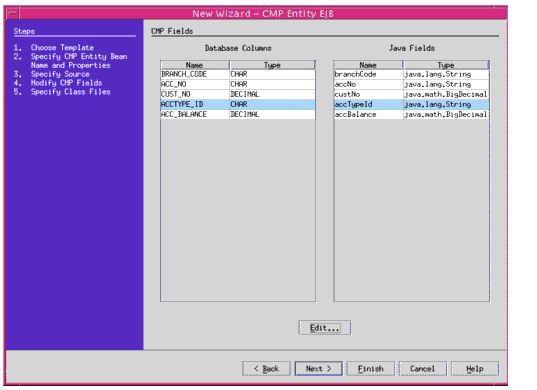Image resolution: width=537 pixels, height=390 pixels.
Task: Select the ACCTYPE_ID database column row
Action: (238, 104)
